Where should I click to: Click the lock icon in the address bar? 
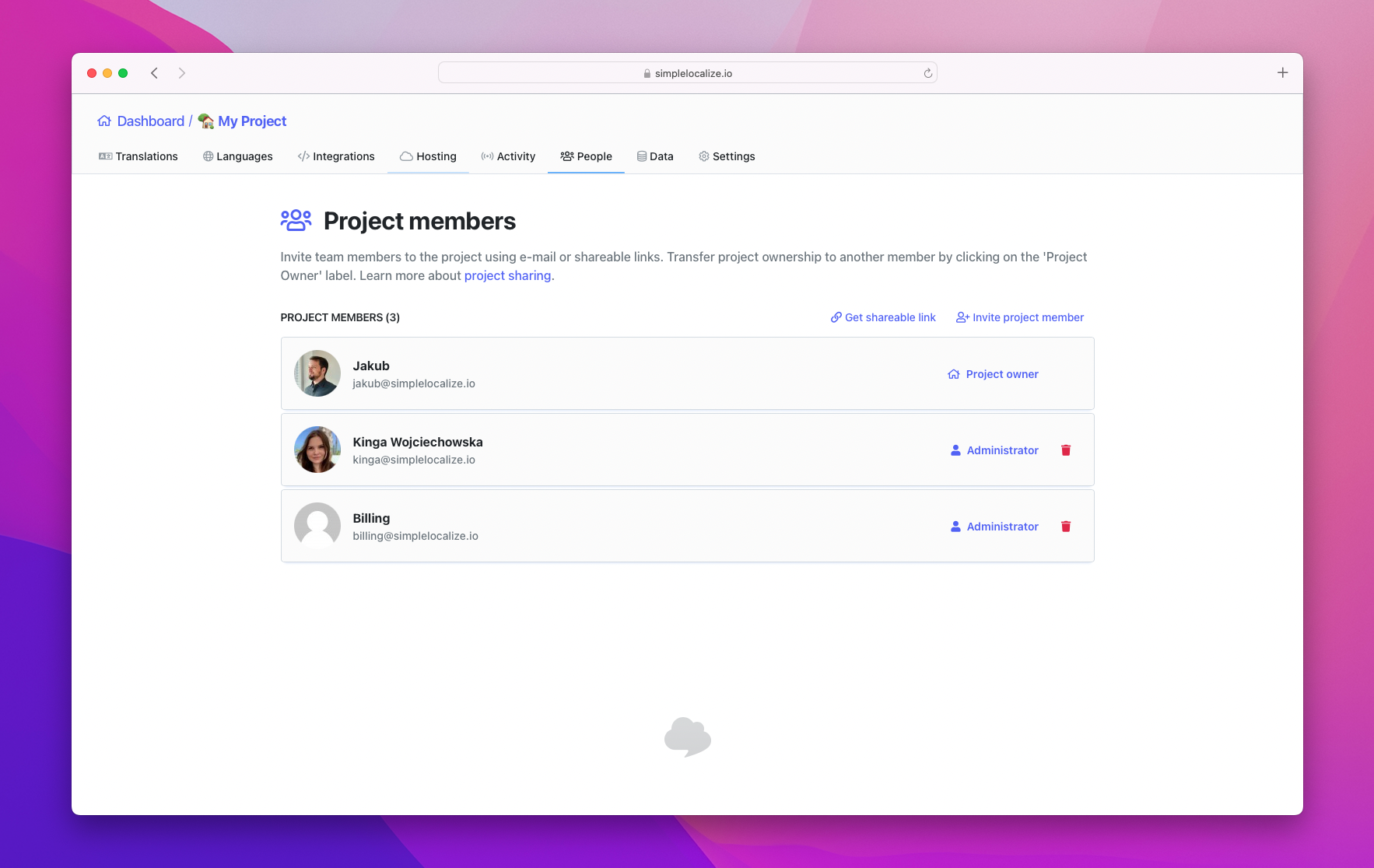647,73
